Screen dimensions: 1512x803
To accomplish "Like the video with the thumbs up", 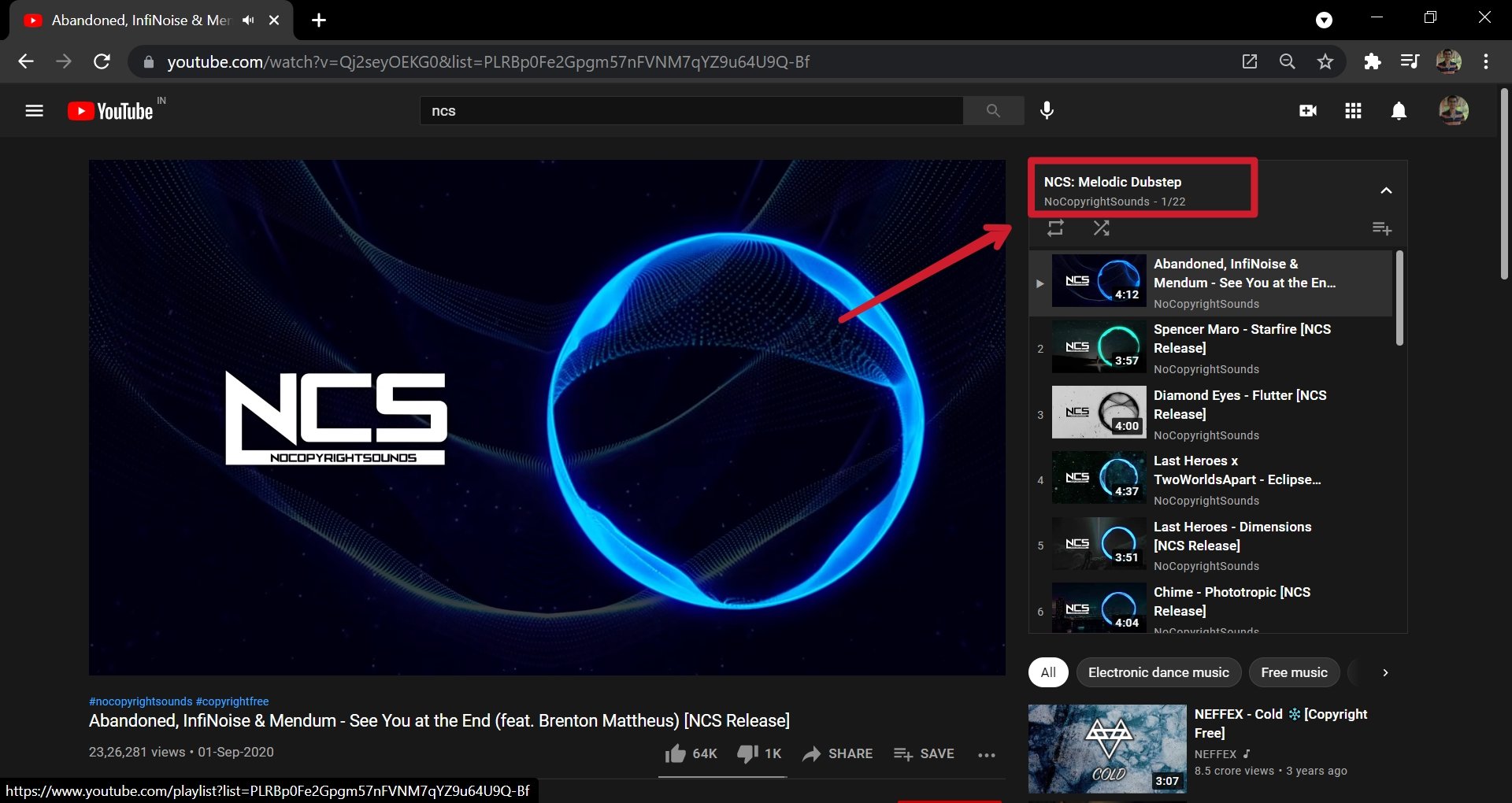I will (676, 753).
